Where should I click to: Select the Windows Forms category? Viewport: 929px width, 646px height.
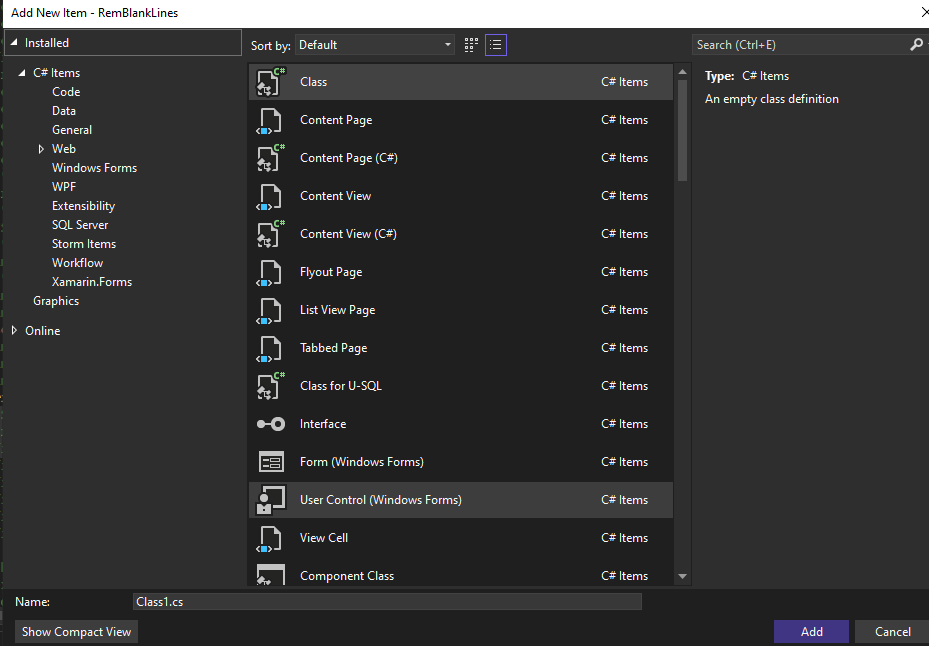pos(94,168)
